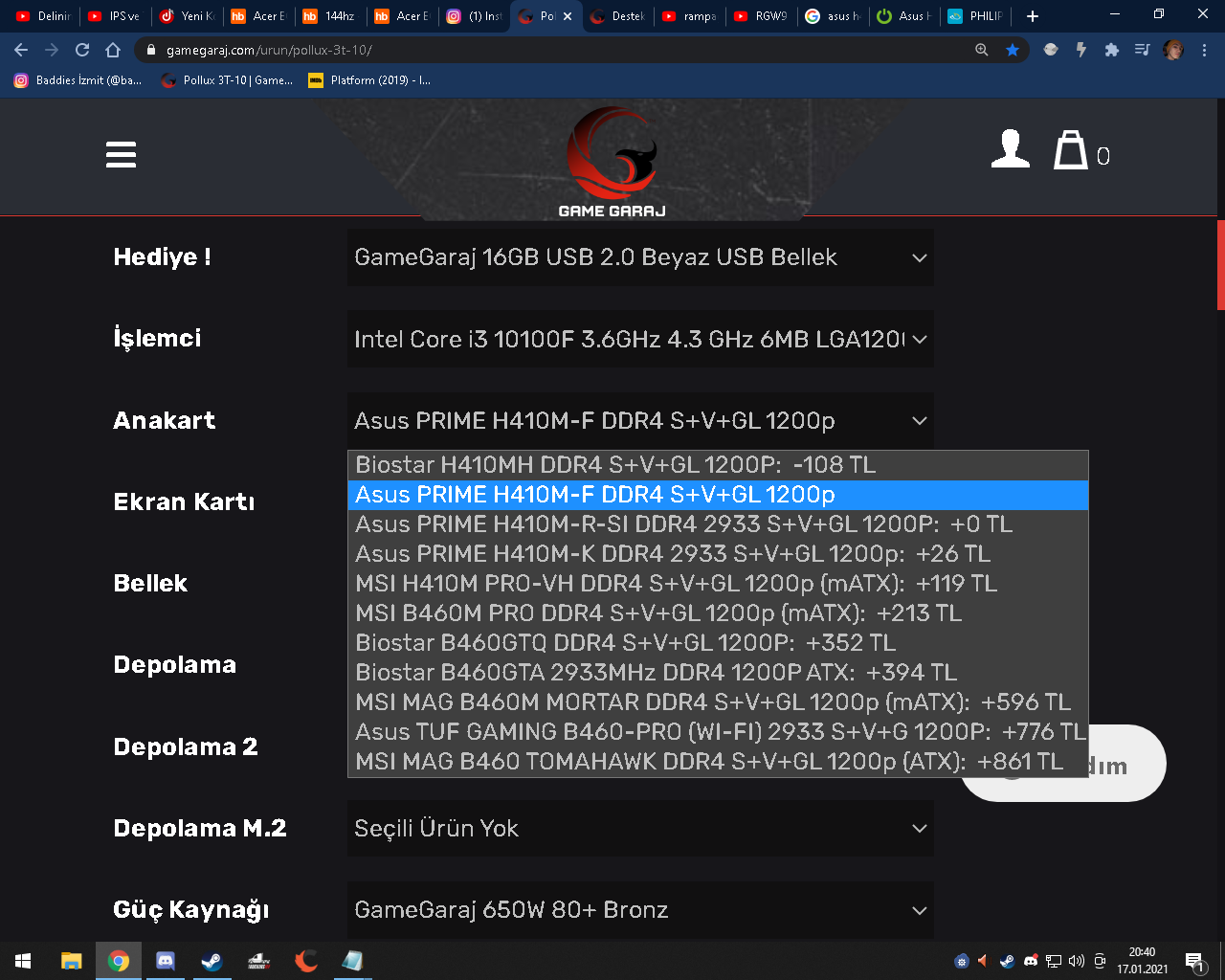Open the Extensions puzzle icon

click(1112, 50)
